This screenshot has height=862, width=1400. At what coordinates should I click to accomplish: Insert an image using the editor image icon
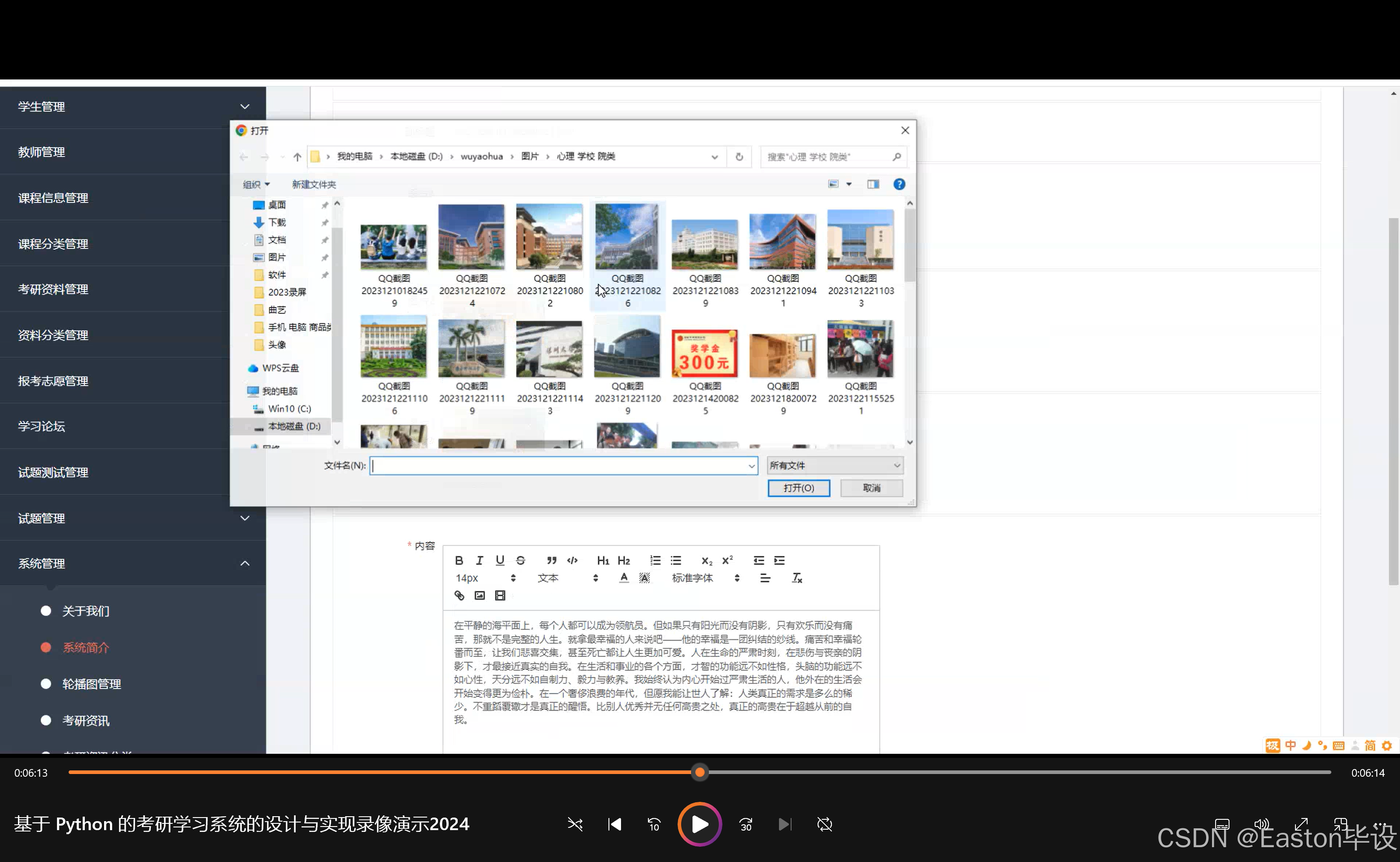(480, 596)
